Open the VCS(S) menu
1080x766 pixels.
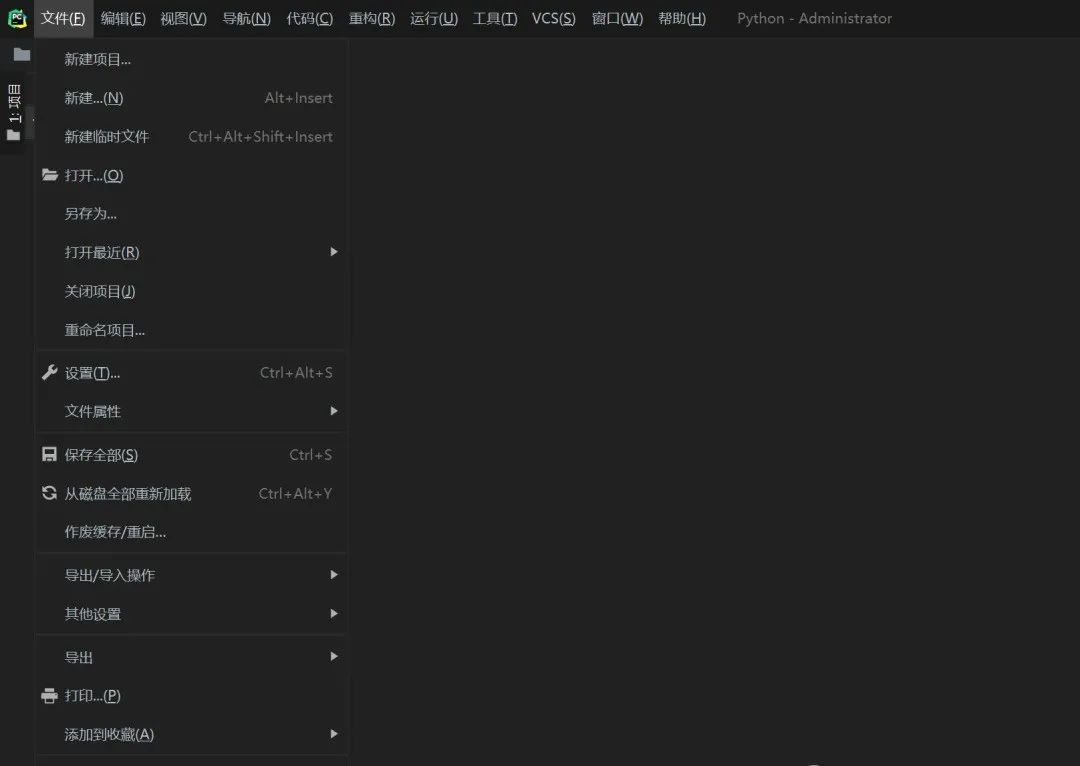click(554, 19)
